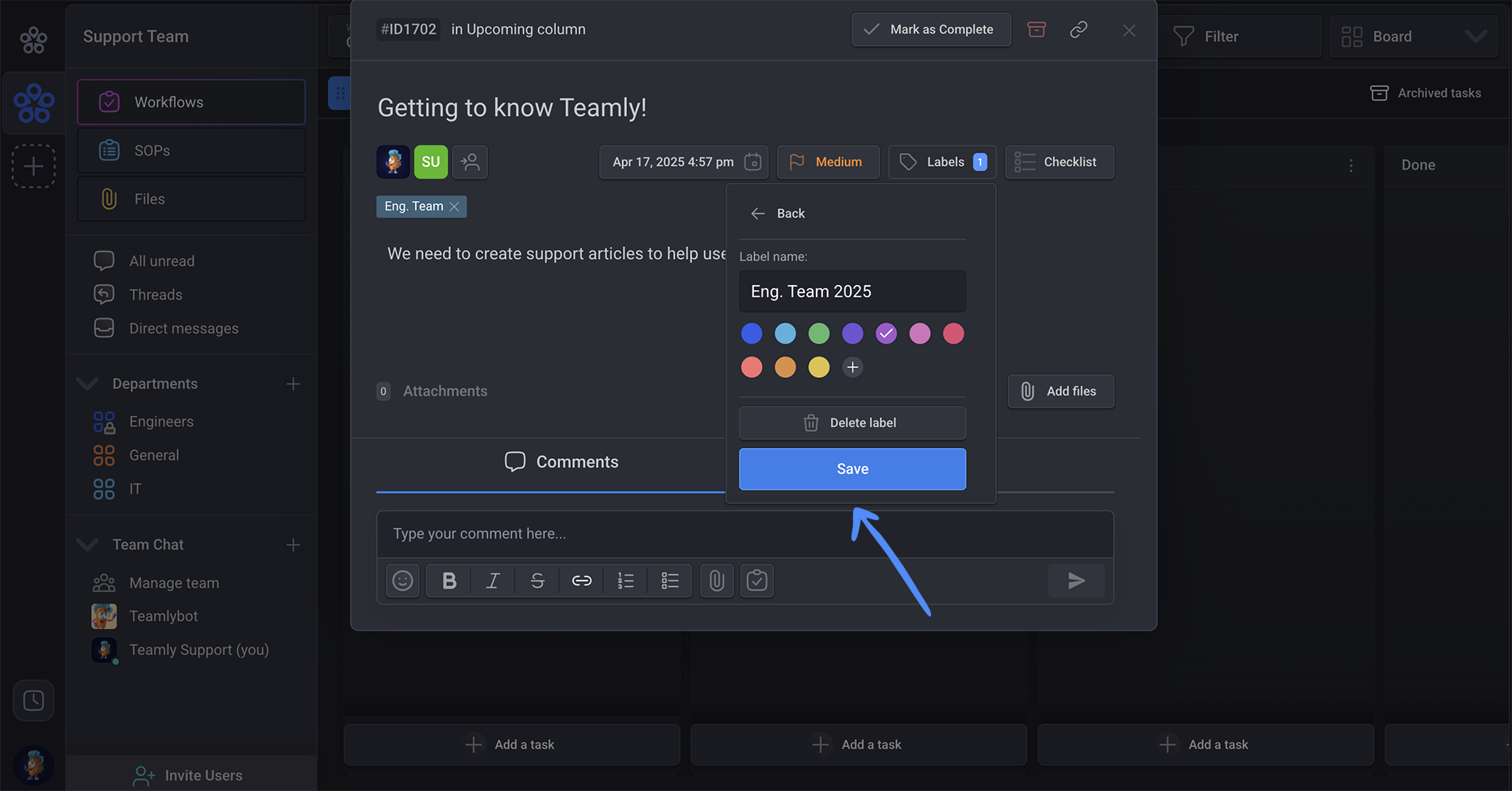Add a new team chat with plus
Image resolution: width=1512 pixels, height=791 pixels.
(x=293, y=545)
